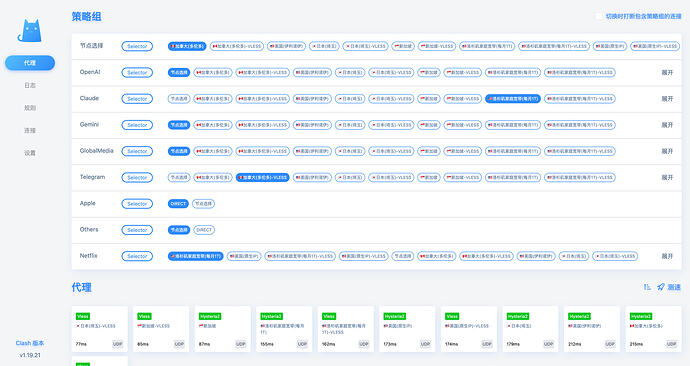Open the 174ms 美国(原生IP)-VLESS card
This screenshot has height=366, width=690.
click(469, 329)
